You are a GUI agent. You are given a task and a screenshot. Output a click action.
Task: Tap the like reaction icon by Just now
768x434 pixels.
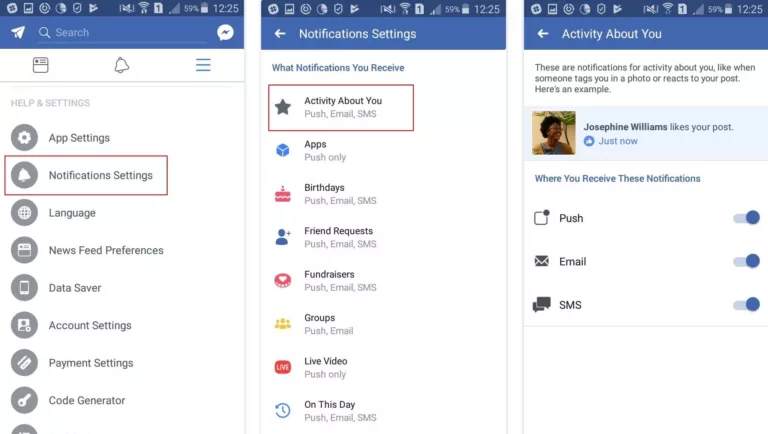(x=589, y=141)
